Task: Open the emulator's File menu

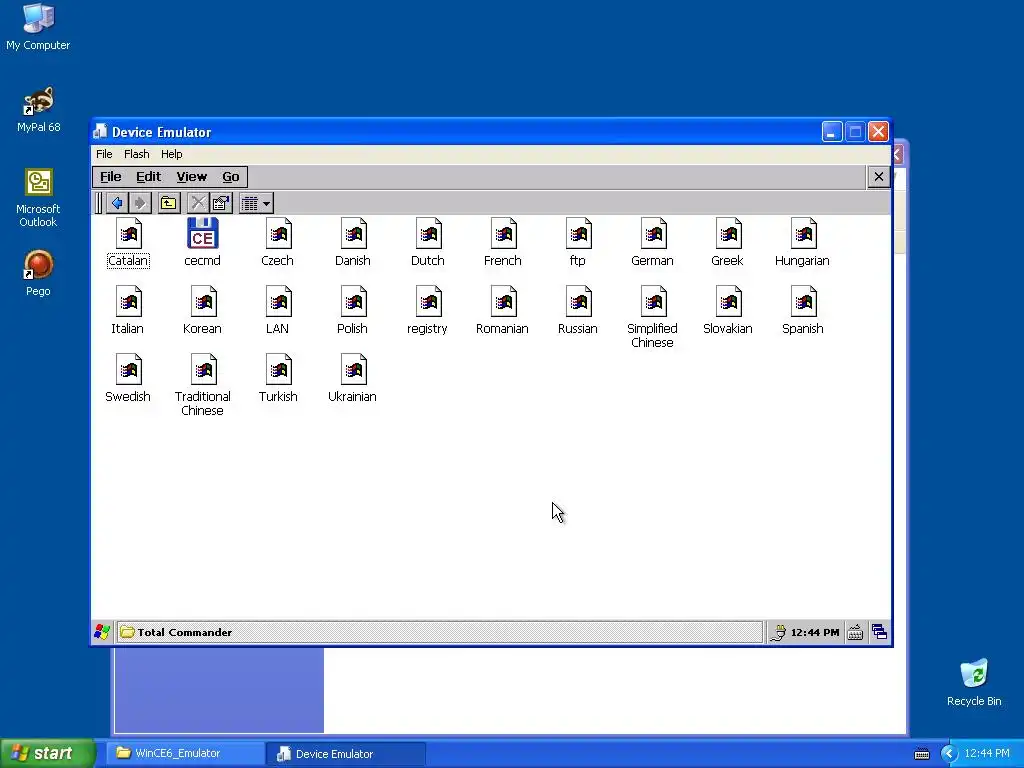Action: coord(104,154)
